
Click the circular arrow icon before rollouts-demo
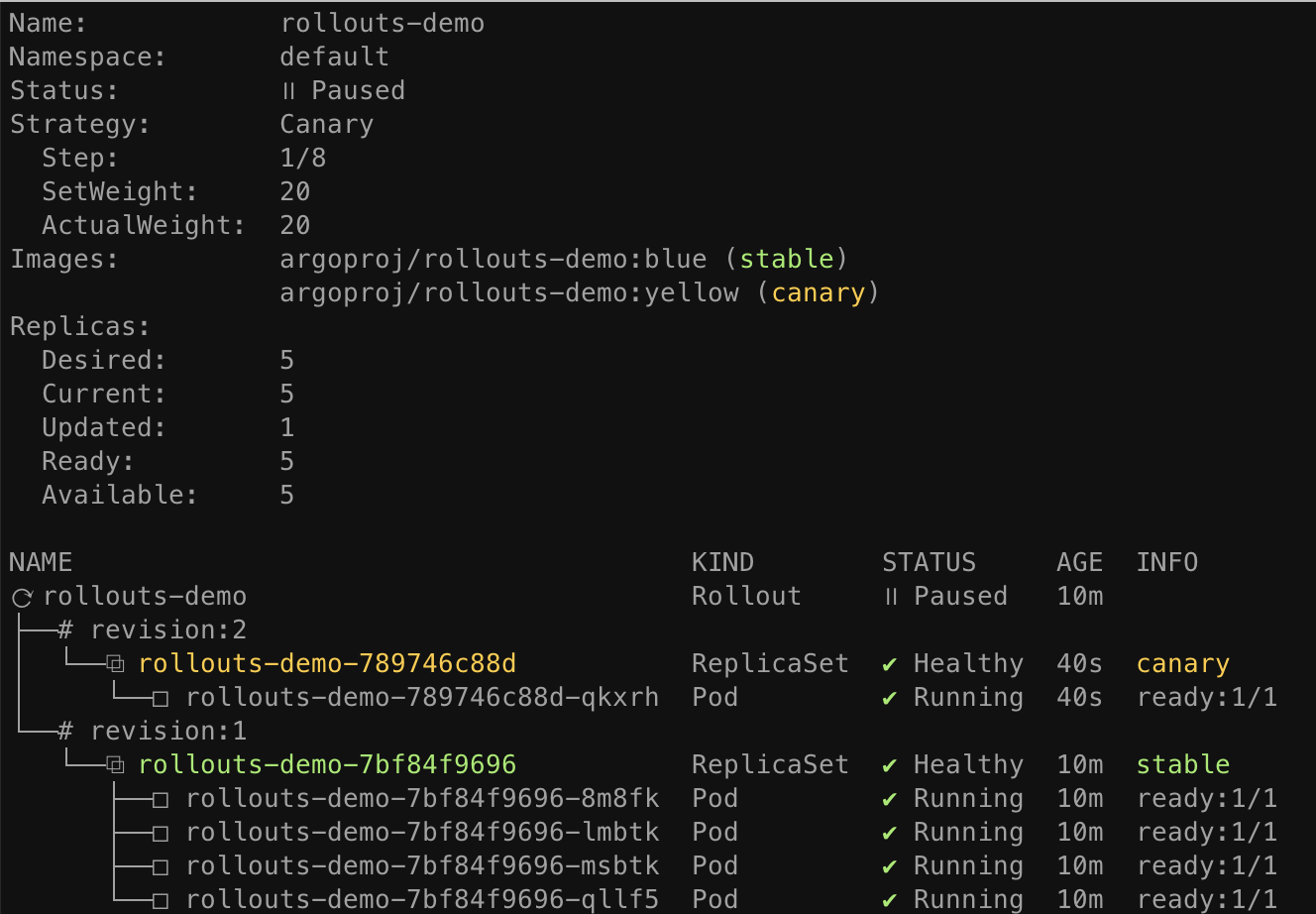tap(22, 598)
